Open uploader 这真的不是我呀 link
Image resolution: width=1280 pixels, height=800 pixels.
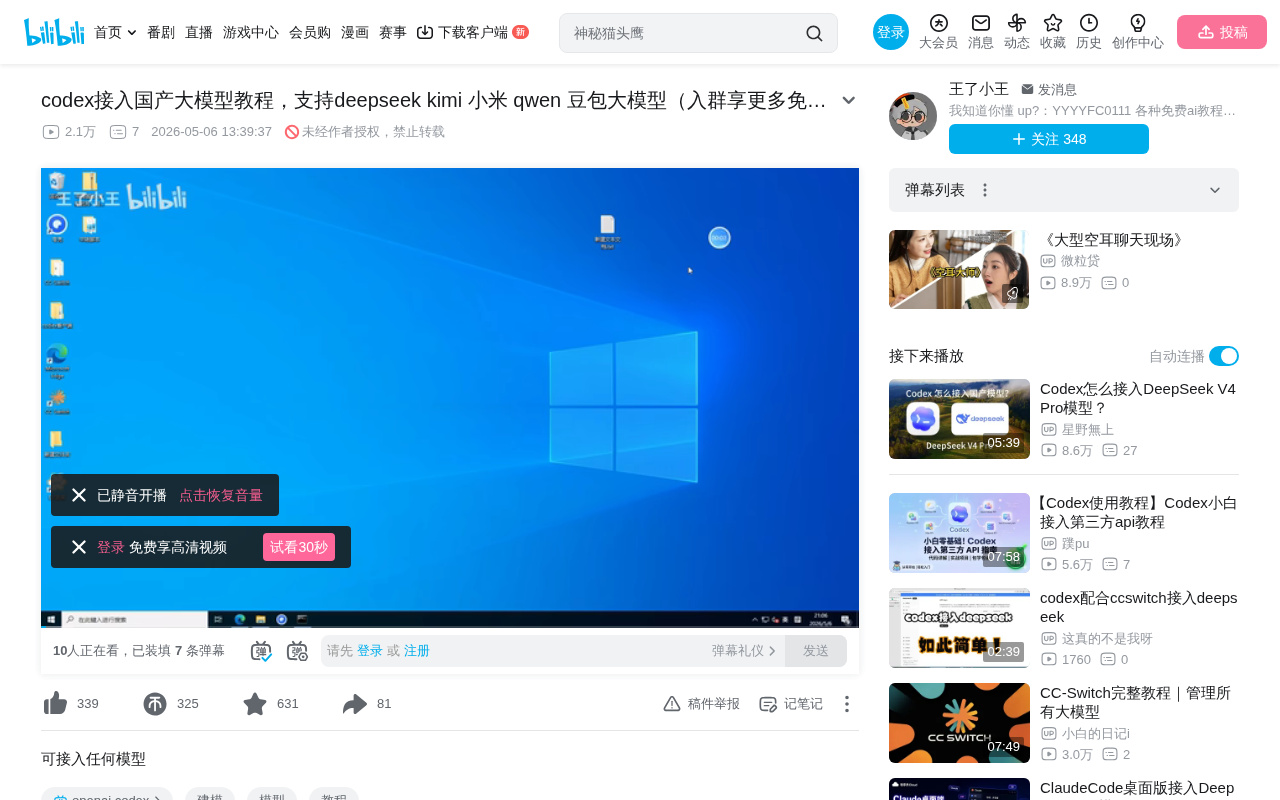(x=1107, y=638)
